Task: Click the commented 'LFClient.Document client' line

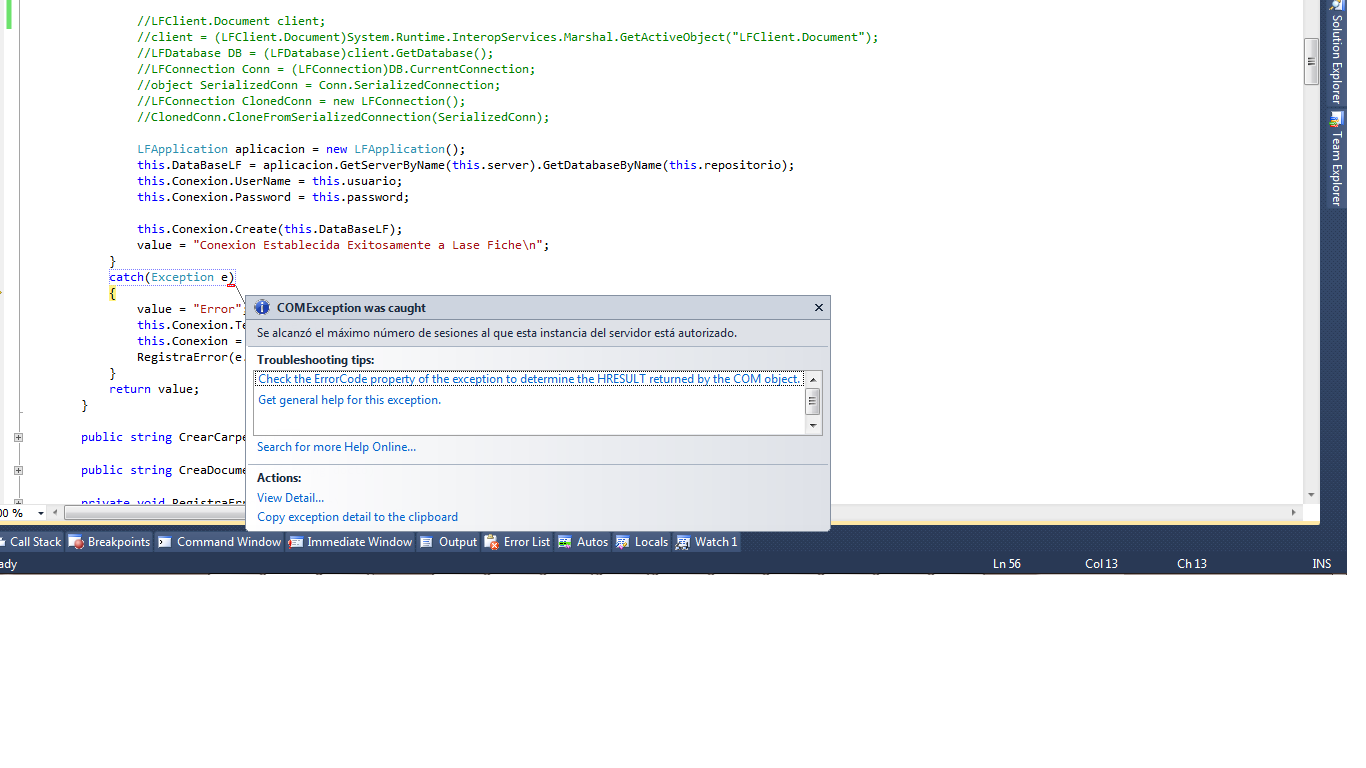Action: [x=231, y=21]
